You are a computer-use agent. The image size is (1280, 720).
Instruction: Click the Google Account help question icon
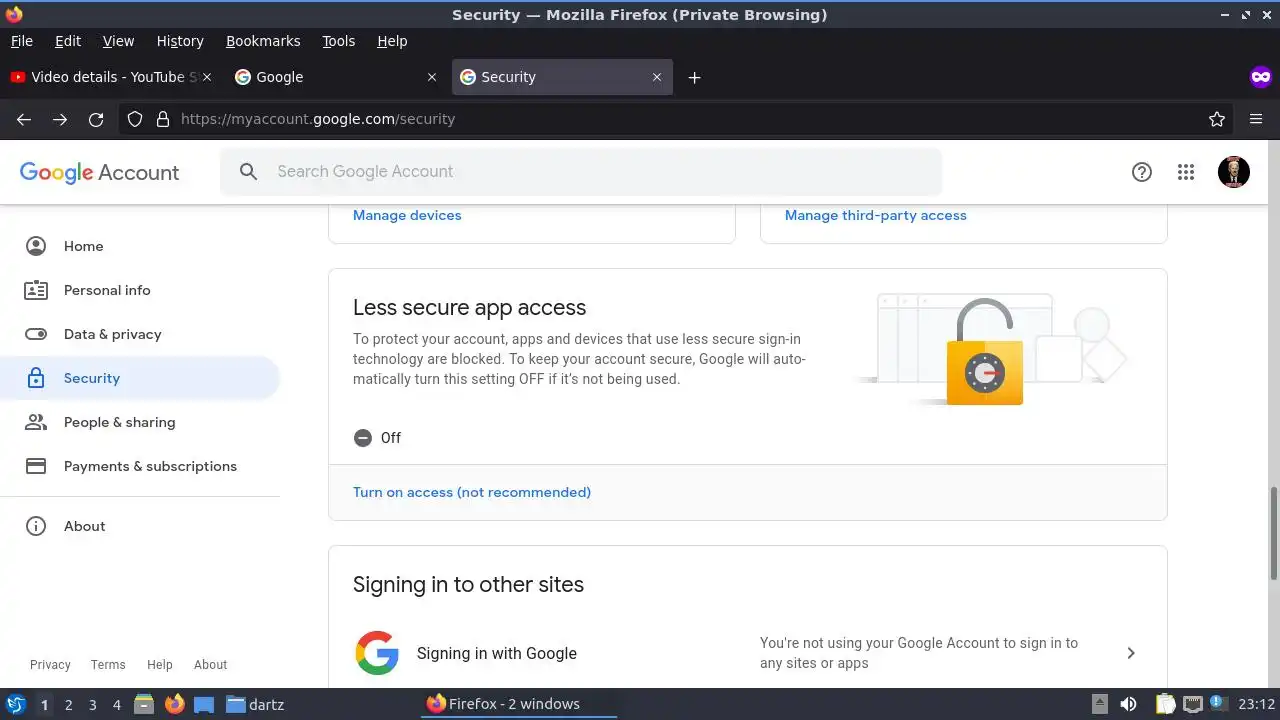point(1142,172)
